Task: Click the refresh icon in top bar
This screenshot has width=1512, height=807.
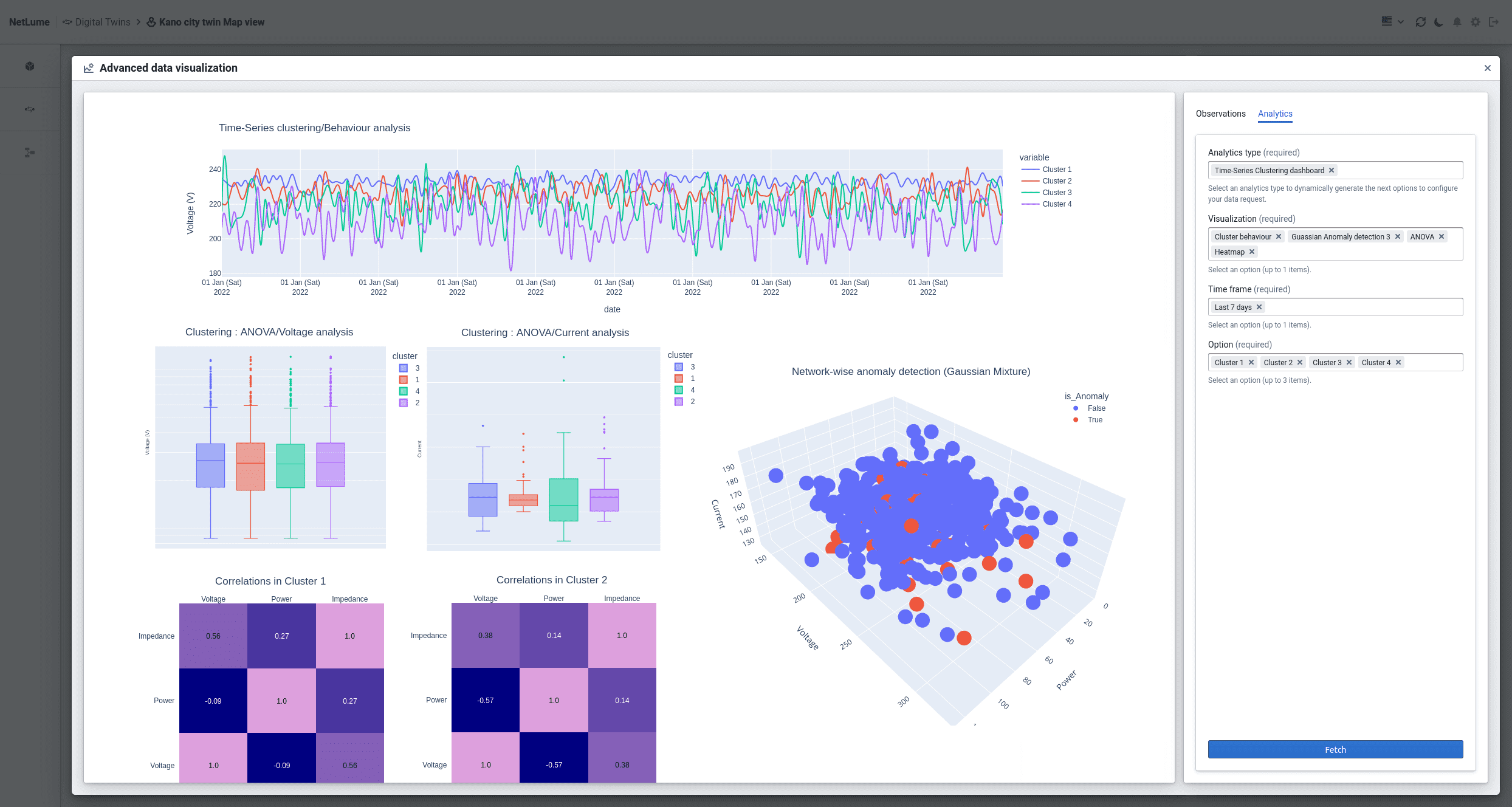Action: 1420,22
